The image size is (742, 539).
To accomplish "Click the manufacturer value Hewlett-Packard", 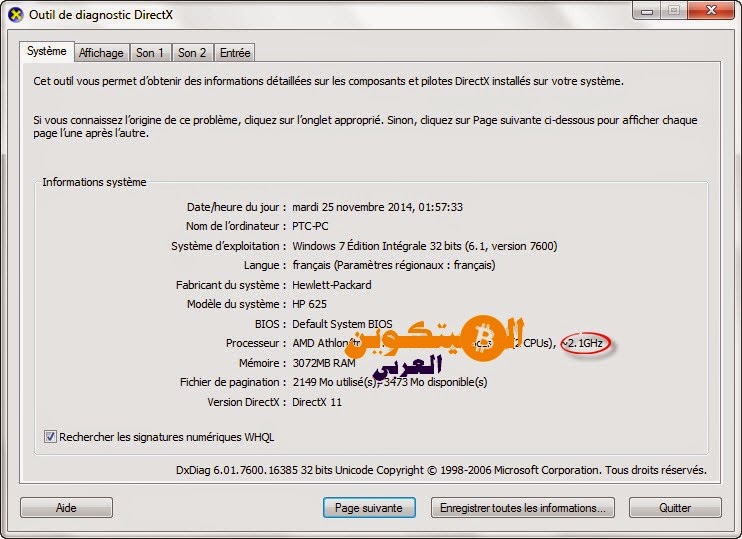I will pos(332,285).
